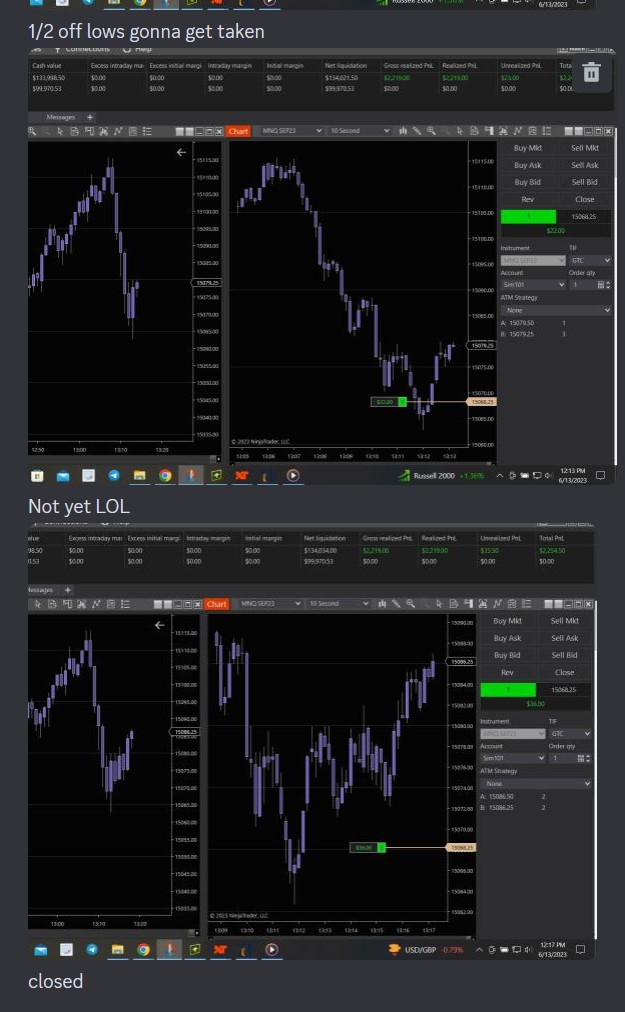Click Order qty stepper arrows in 12:13 PM panel

(608, 285)
